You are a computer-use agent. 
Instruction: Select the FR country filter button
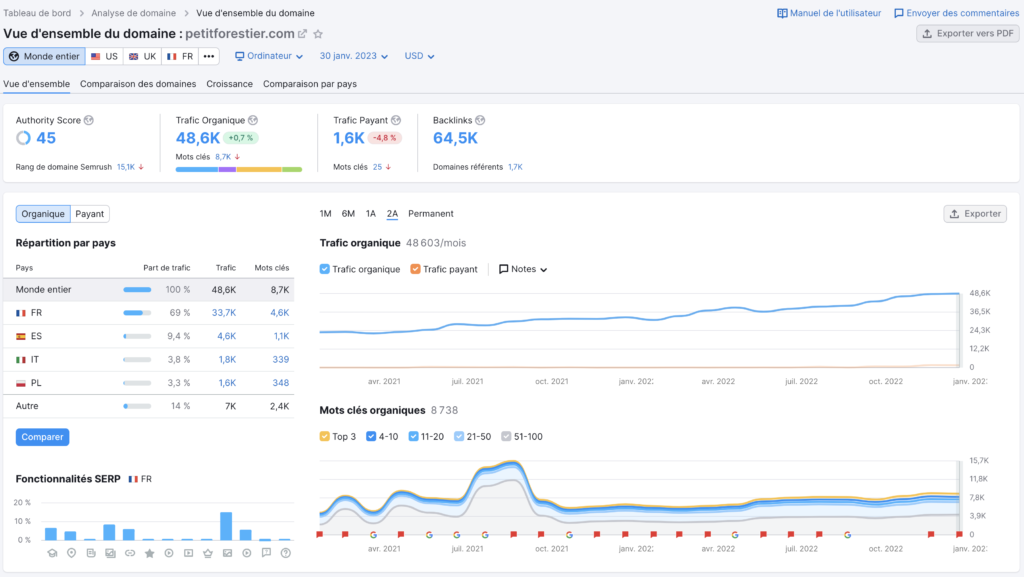click(x=180, y=56)
